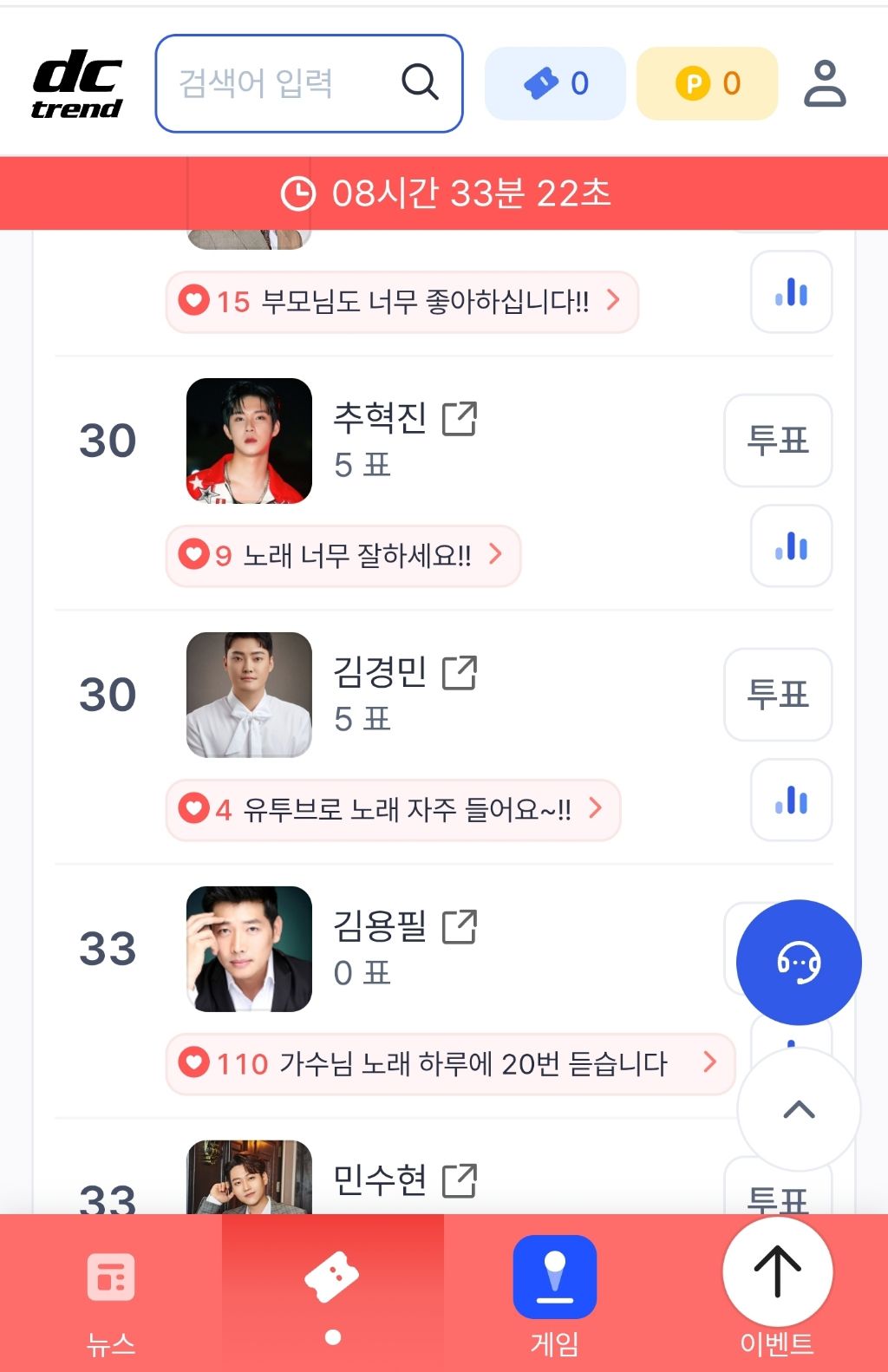The height and width of the screenshot is (1372, 888).
Task: Vote for 추혁진 with 투표 button
Action: coord(778,441)
